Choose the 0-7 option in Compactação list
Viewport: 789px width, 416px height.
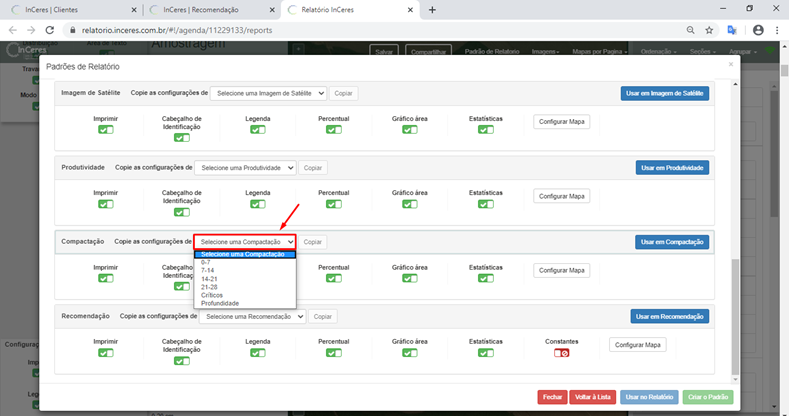tap(245, 263)
